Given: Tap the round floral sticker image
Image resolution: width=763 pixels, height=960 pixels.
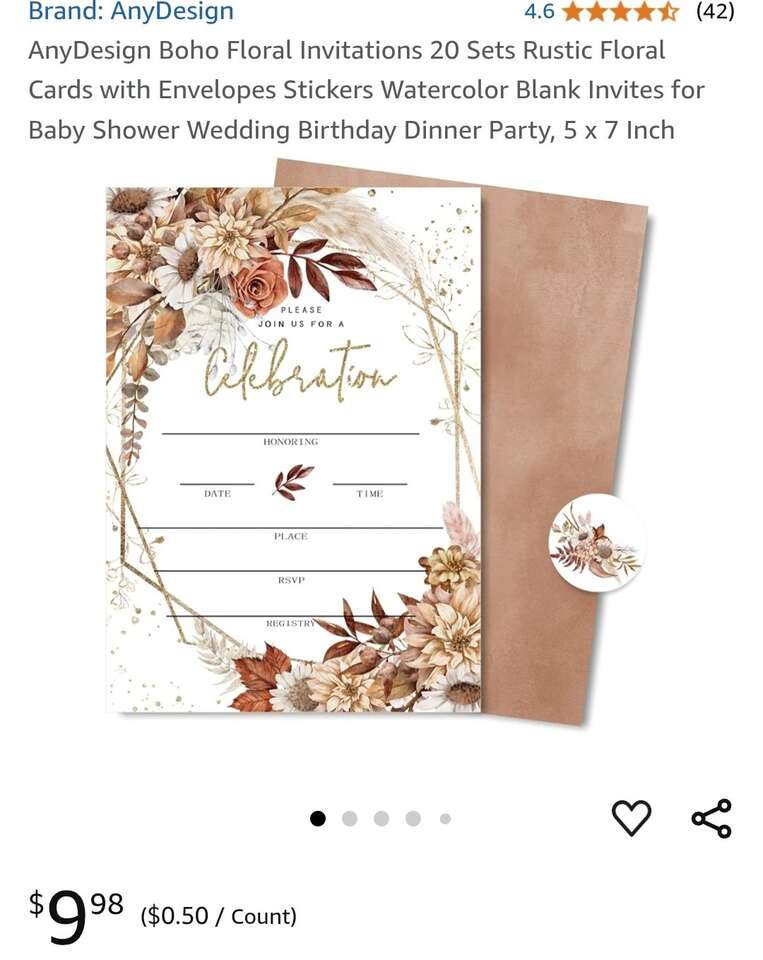Looking at the screenshot, I should click(x=596, y=542).
